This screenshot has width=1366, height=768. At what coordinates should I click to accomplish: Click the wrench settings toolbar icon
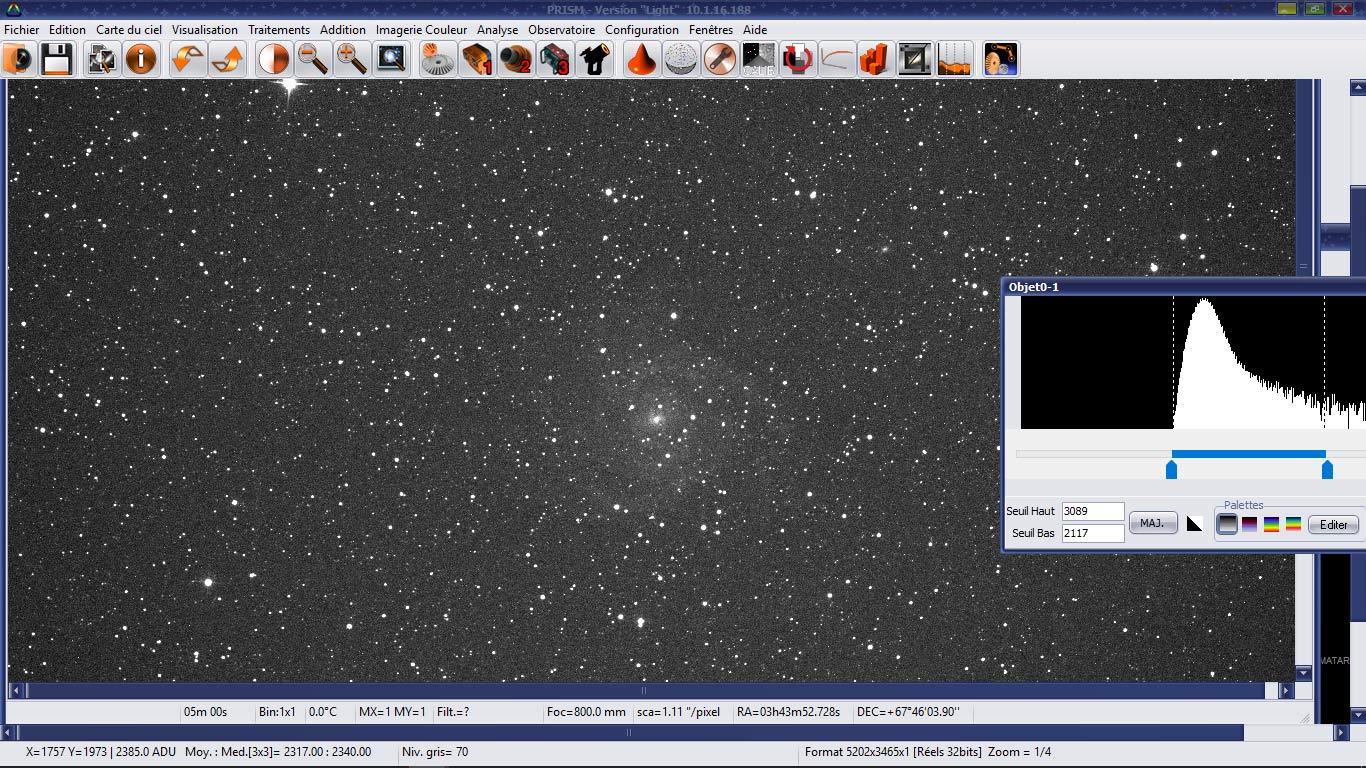point(719,59)
